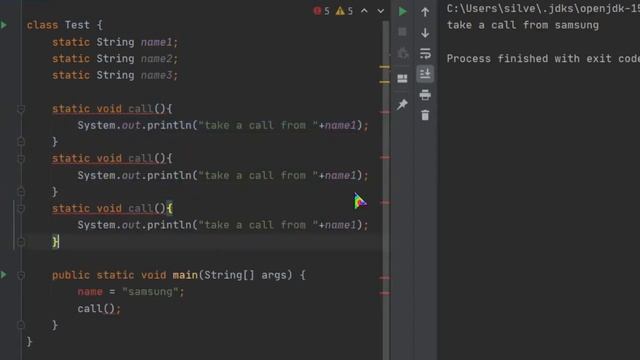Image resolution: width=640 pixels, height=360 pixels.
Task: Click run gutter icon beside class Test
Action: (x=4, y=25)
